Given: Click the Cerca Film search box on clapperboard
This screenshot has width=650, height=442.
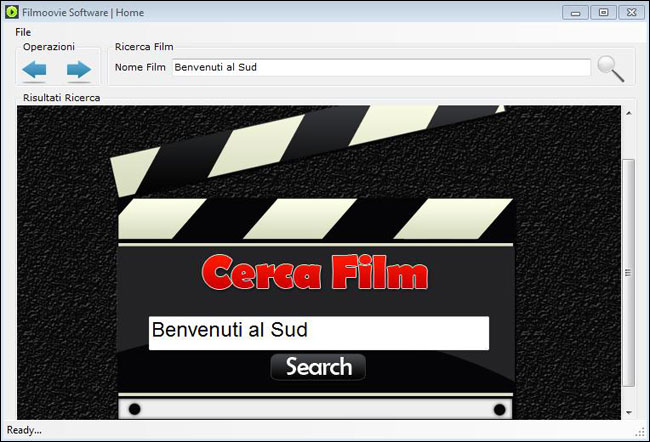Looking at the screenshot, I should point(319,333).
